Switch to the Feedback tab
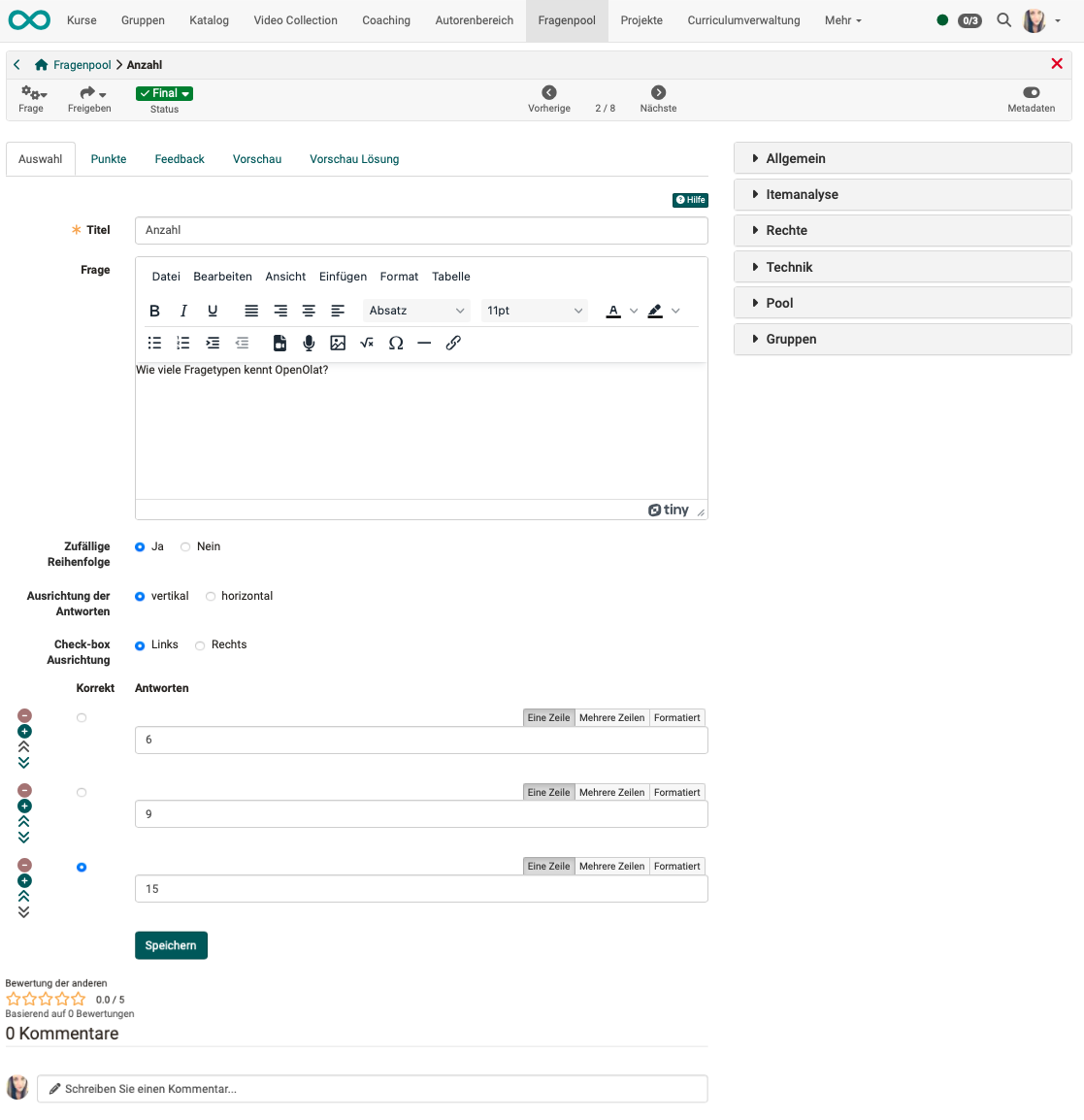Viewport: 1084px width, 1120px height. (x=180, y=159)
